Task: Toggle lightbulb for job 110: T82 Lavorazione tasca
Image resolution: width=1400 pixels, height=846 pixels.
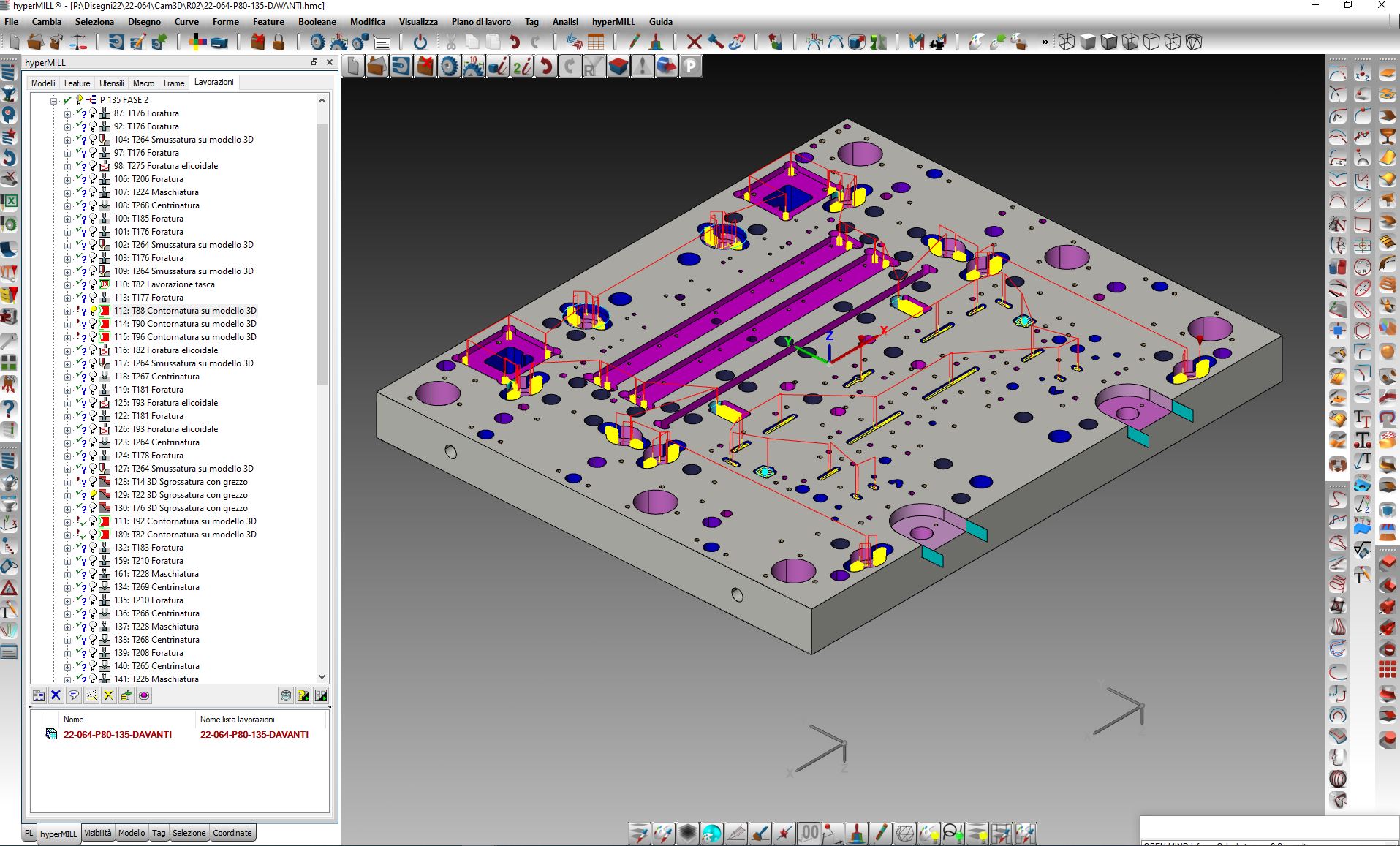Action: point(93,284)
